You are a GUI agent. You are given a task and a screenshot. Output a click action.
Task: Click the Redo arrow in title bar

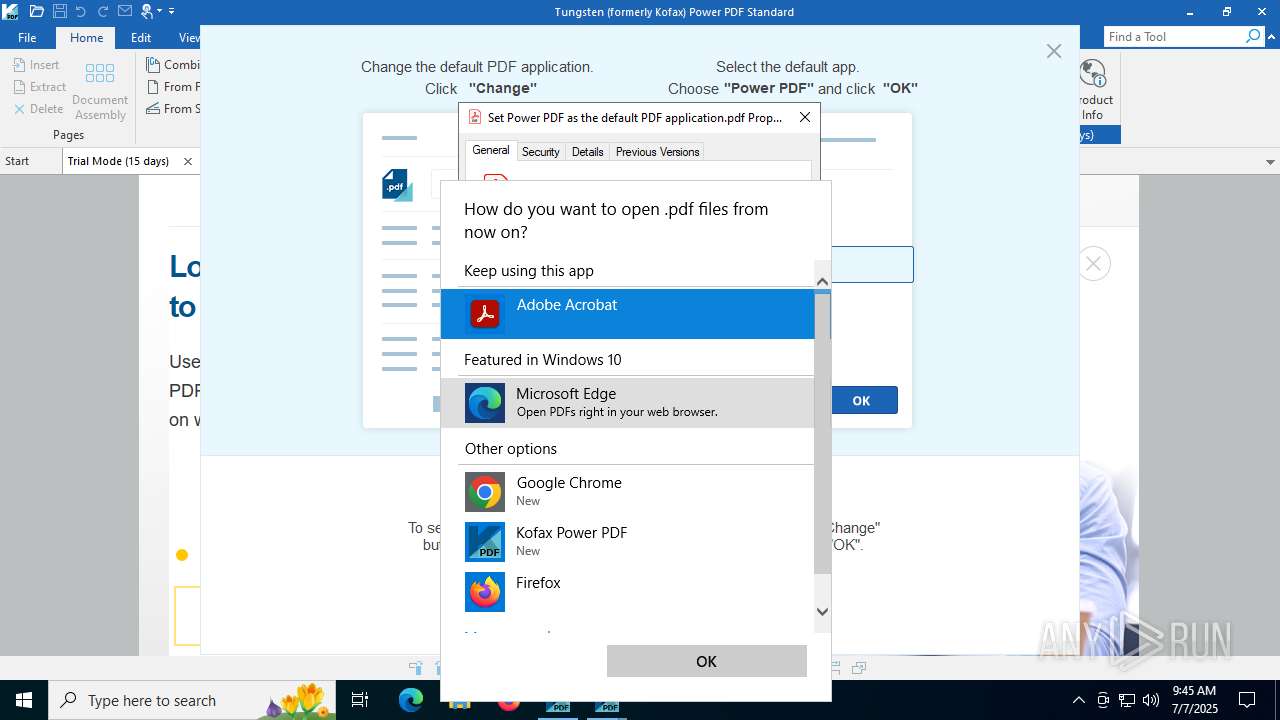[x=103, y=11]
